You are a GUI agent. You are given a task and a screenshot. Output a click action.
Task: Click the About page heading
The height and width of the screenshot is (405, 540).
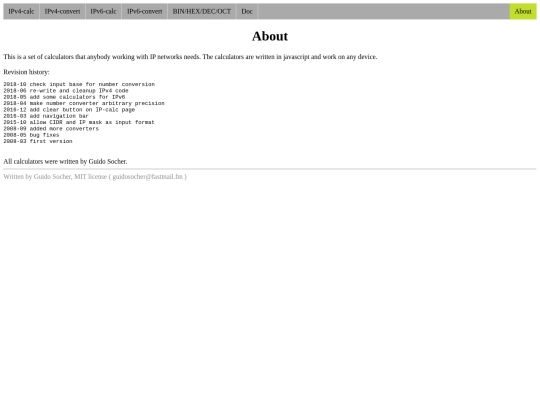click(x=270, y=36)
